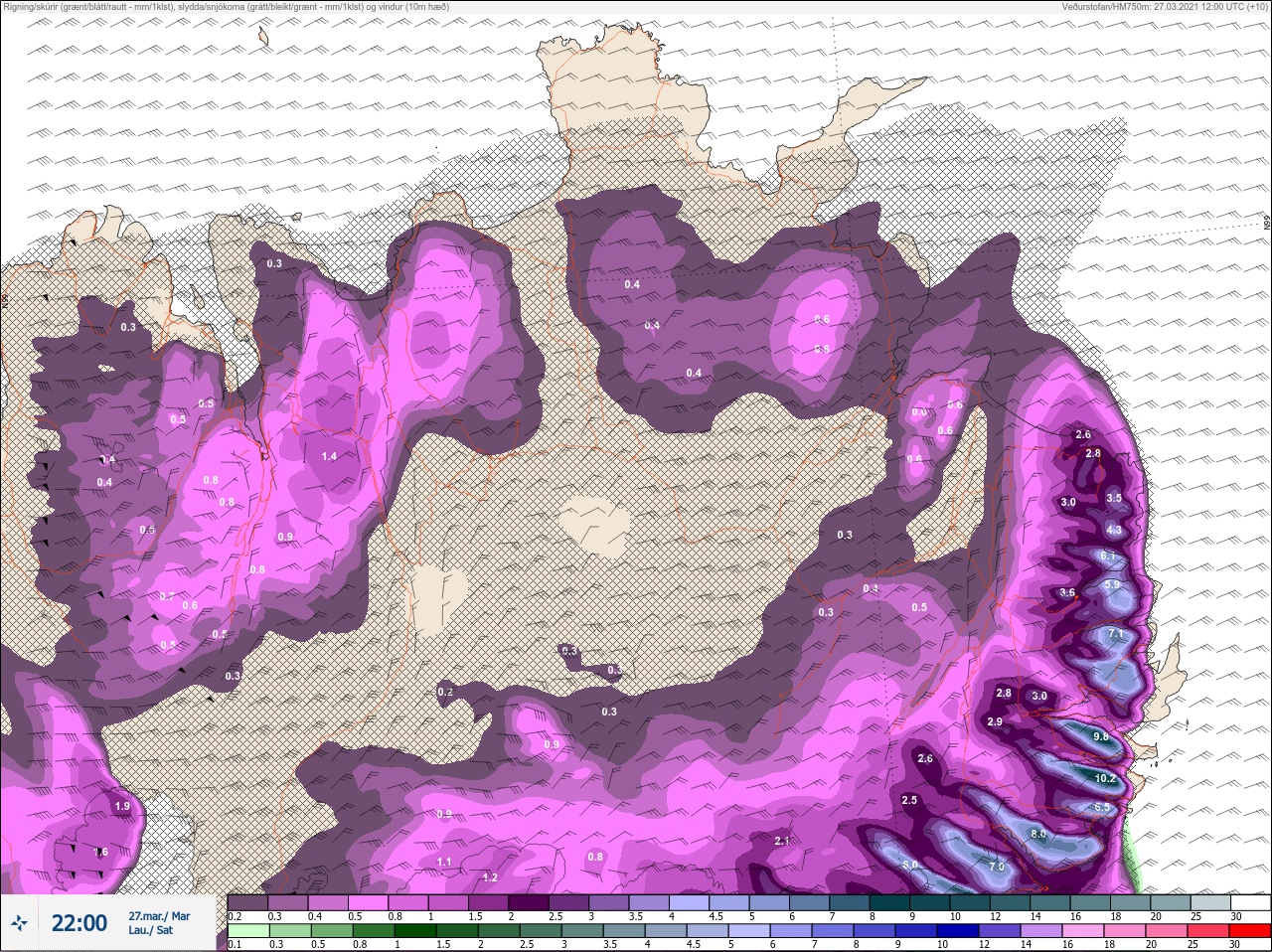Viewport: 1272px width, 952px height.
Task: Click the 1.9 precipitation value on the map
Action: coord(122,806)
